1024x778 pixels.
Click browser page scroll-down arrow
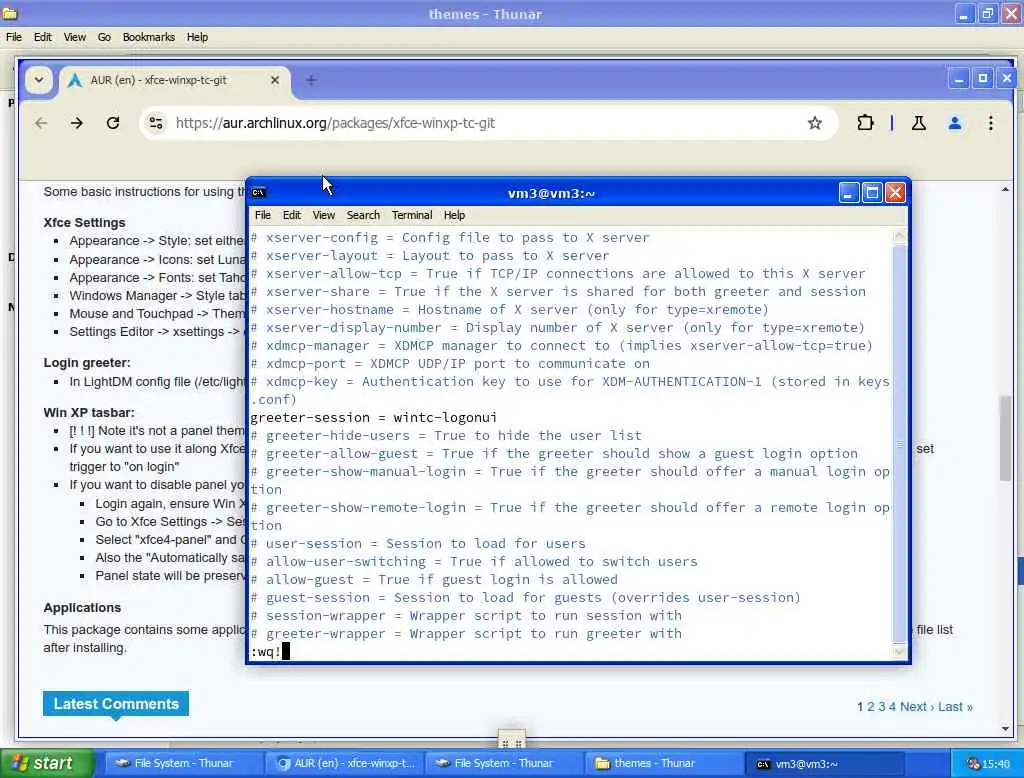coord(1005,728)
